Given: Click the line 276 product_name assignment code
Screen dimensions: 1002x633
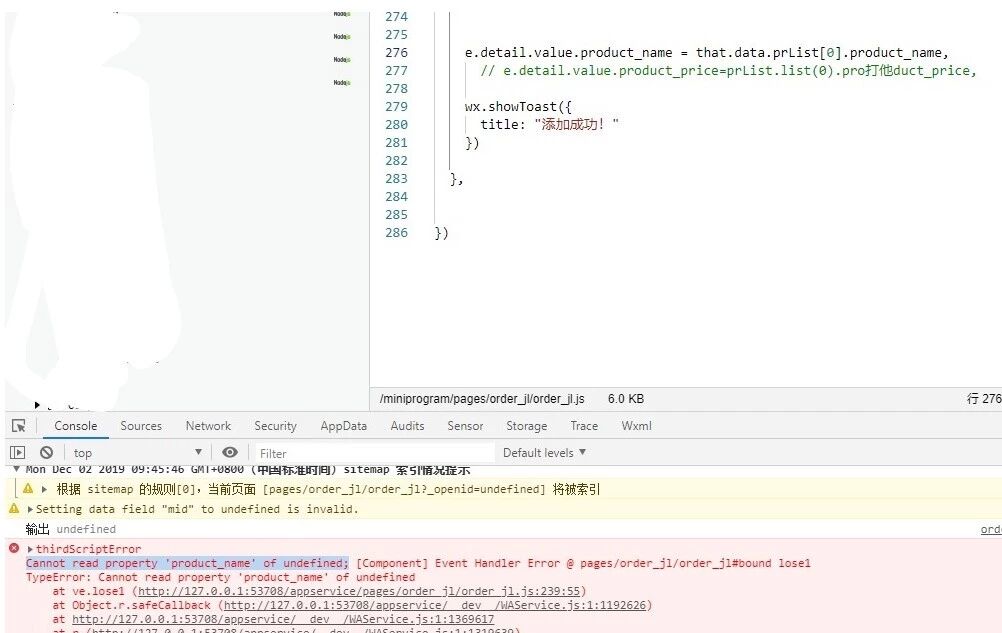Looking at the screenshot, I should tap(707, 53).
